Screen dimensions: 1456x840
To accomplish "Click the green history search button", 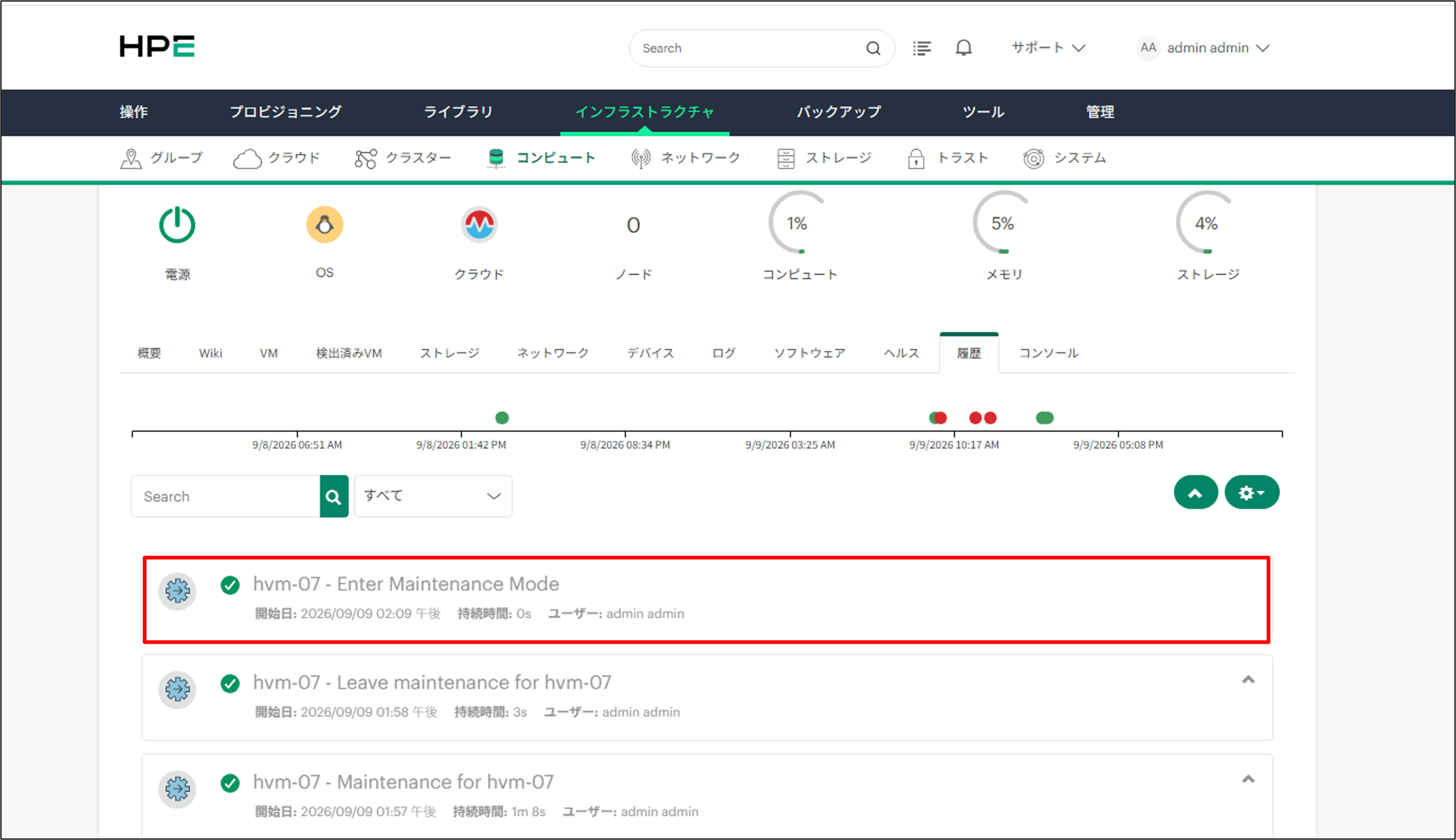I will [x=334, y=496].
